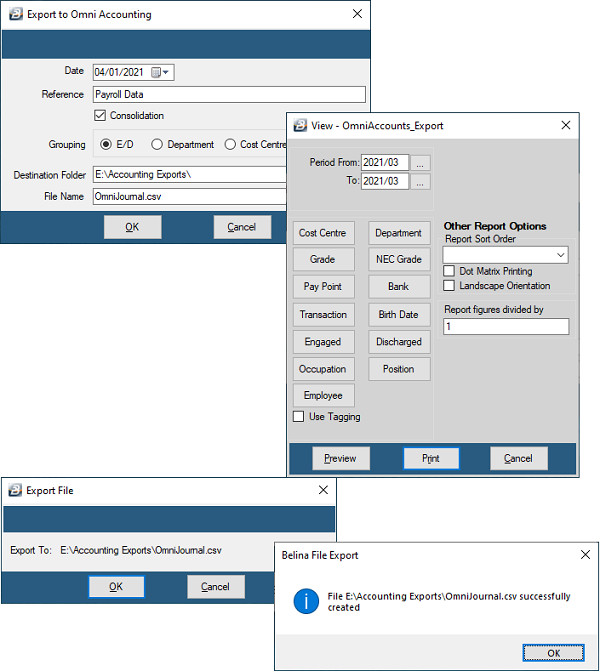Click the Employee button
Image resolution: width=600 pixels, height=671 pixels.
[324, 395]
